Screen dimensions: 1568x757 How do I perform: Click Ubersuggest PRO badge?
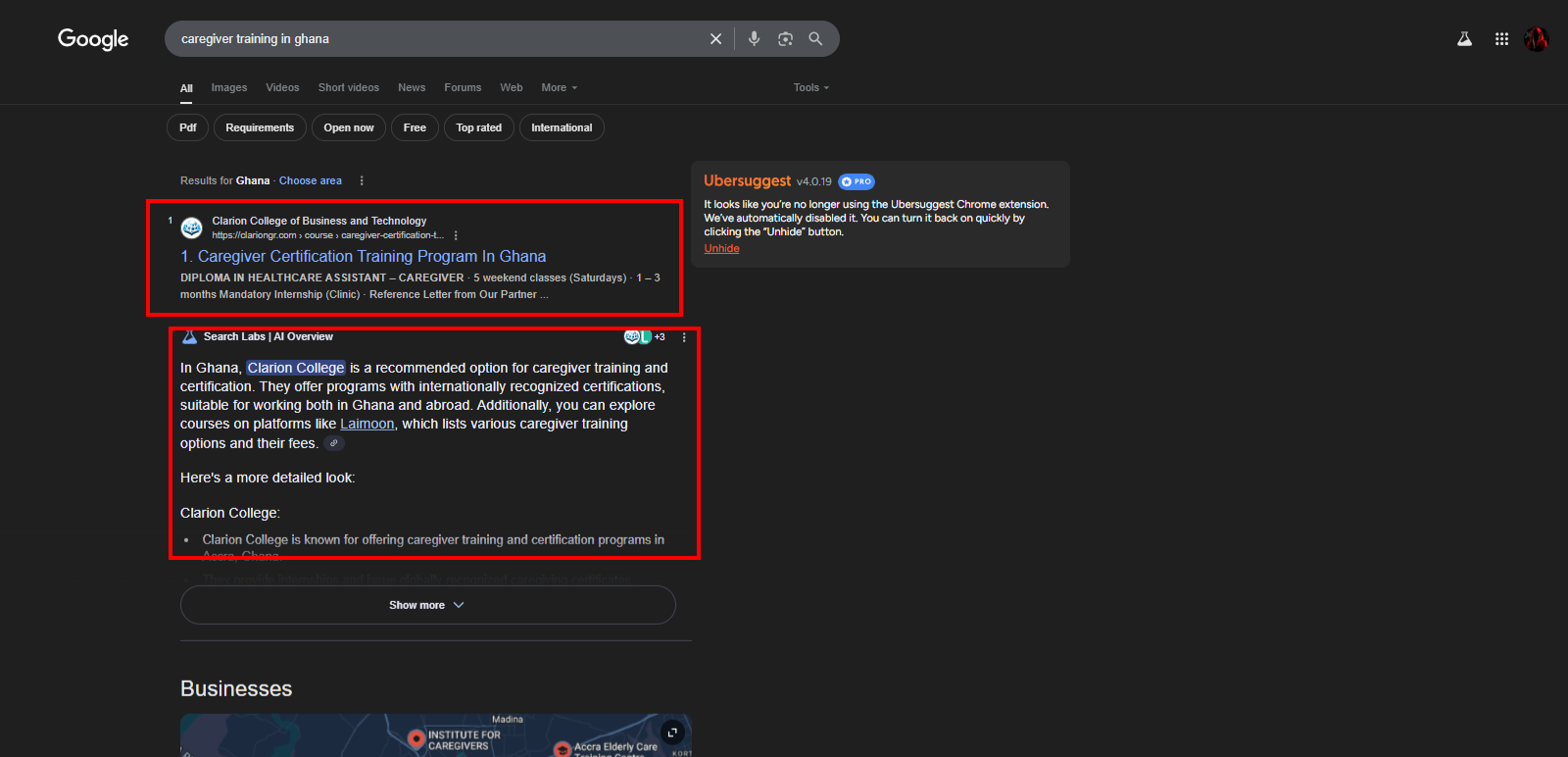(x=857, y=181)
